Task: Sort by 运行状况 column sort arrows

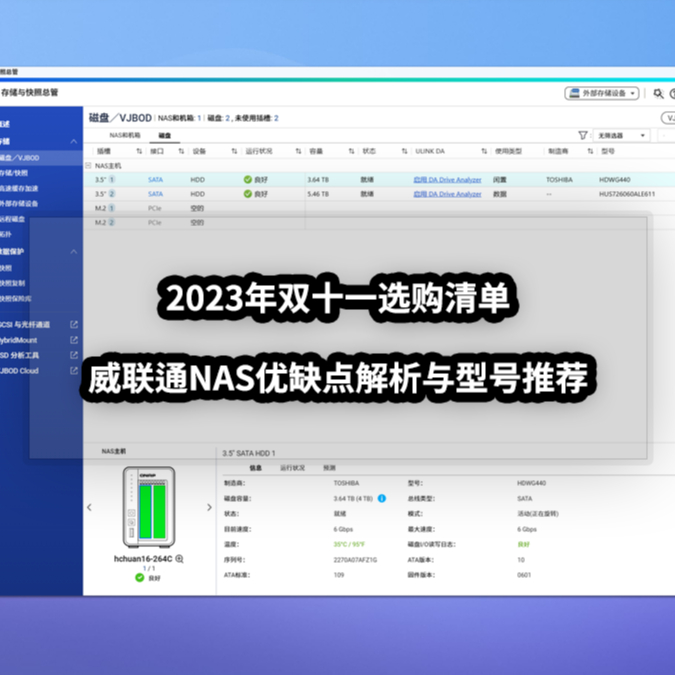Action: point(298,151)
